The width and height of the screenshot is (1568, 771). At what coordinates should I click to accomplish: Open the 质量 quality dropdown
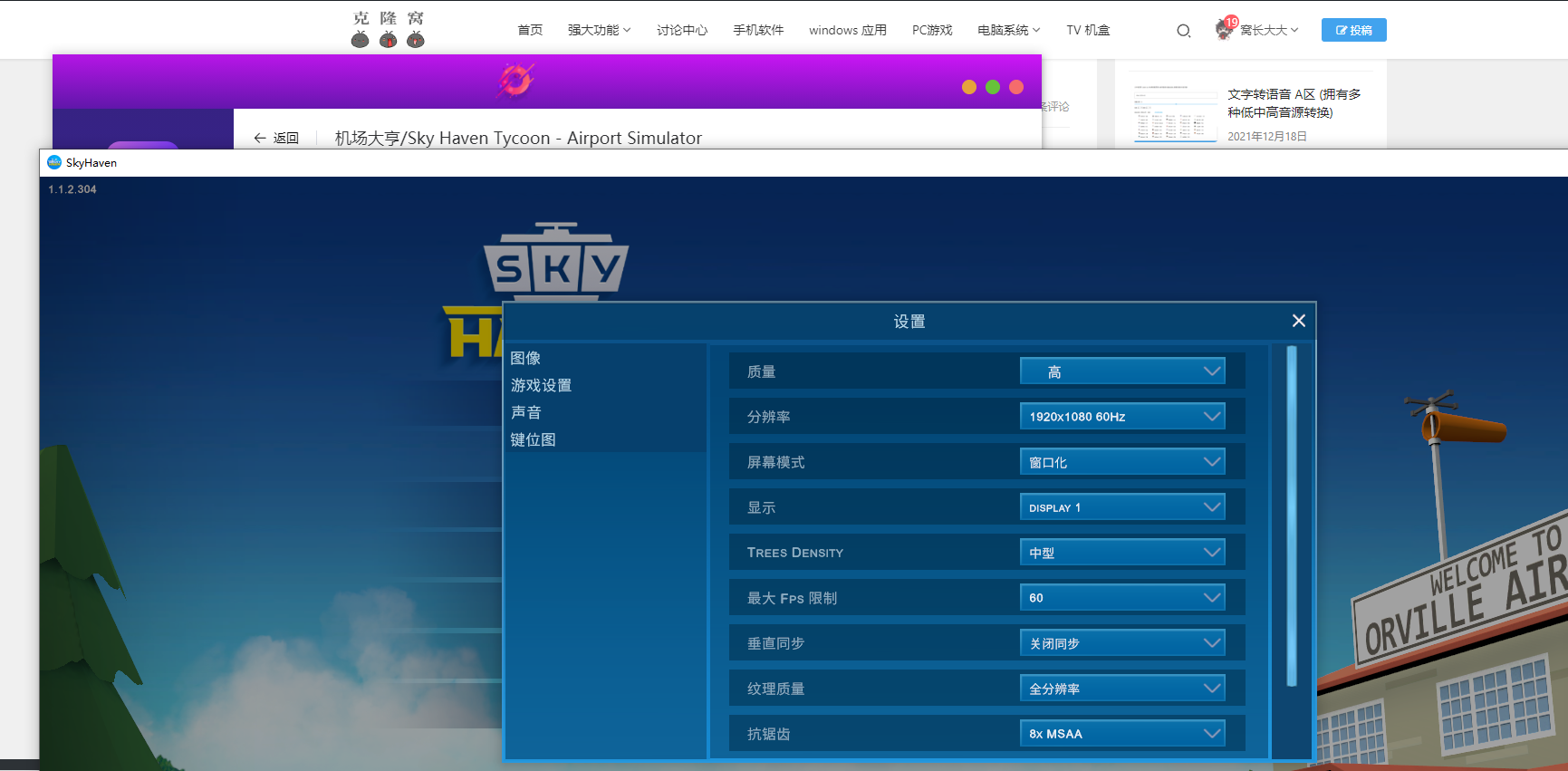tap(1122, 371)
